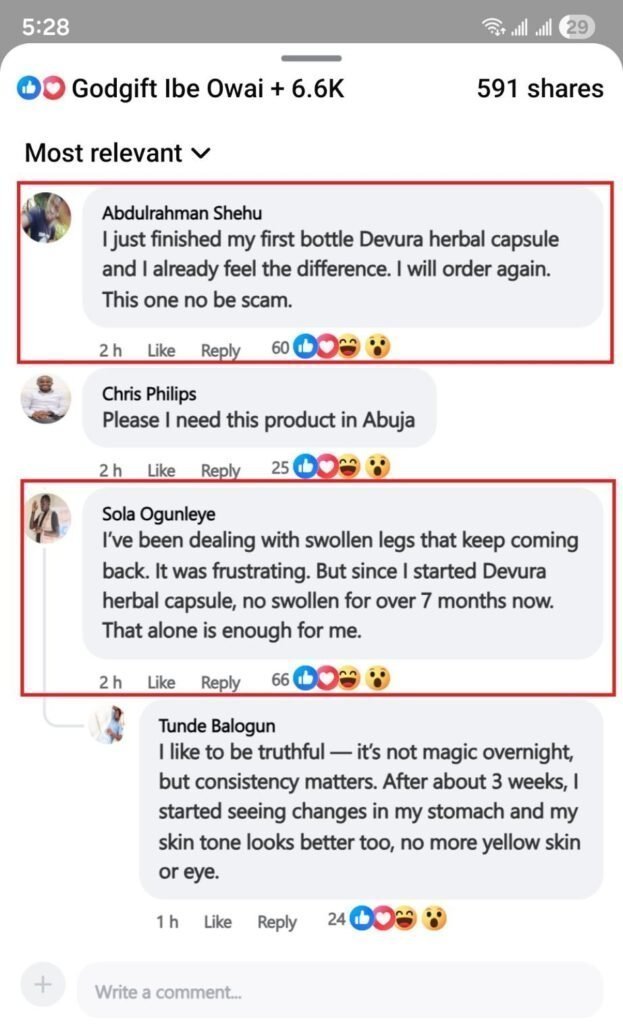Open reaction icons on Chris Philips' comment
The width and height of the screenshot is (623, 1024).
point(342,467)
